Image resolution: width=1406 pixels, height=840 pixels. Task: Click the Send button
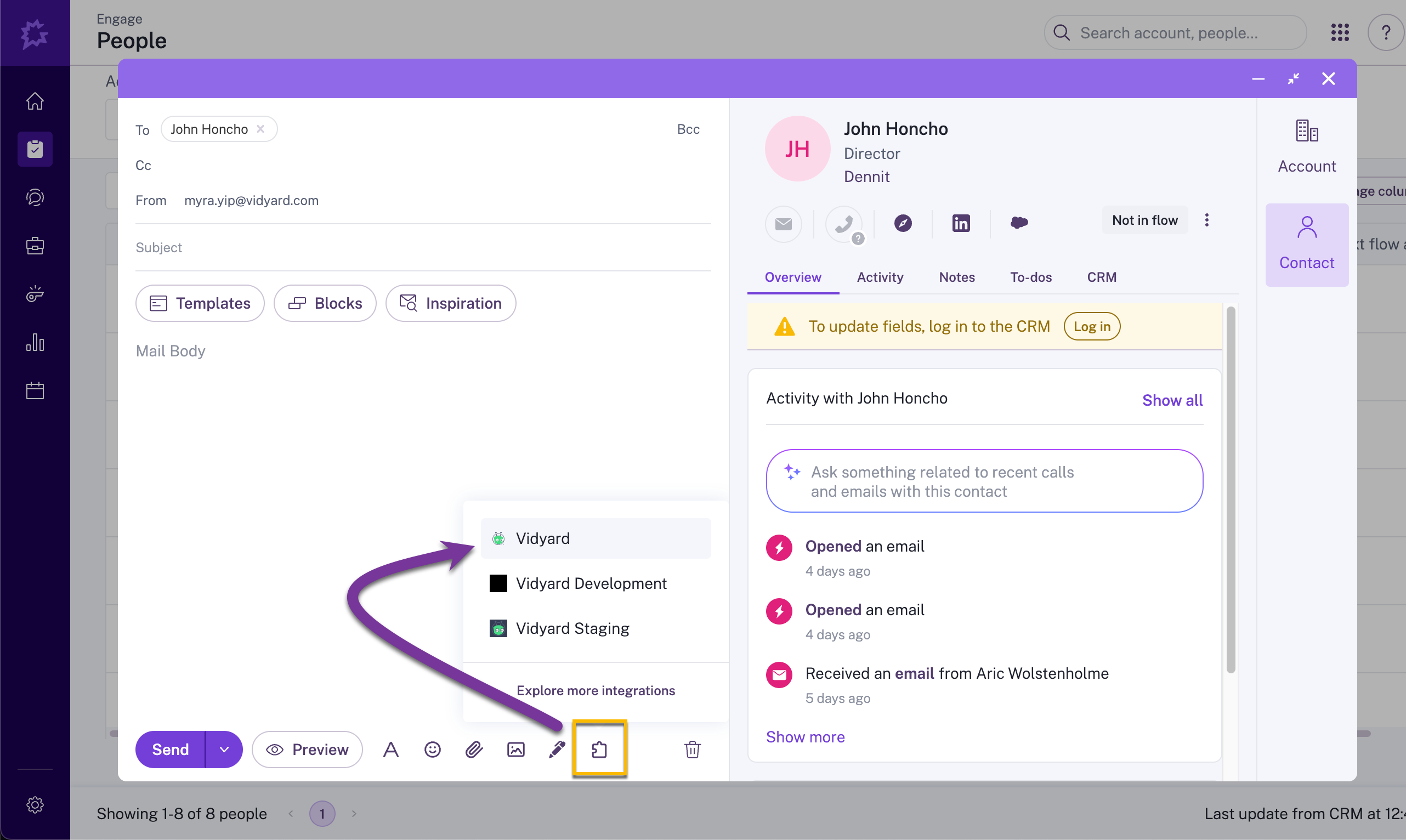[x=170, y=750]
